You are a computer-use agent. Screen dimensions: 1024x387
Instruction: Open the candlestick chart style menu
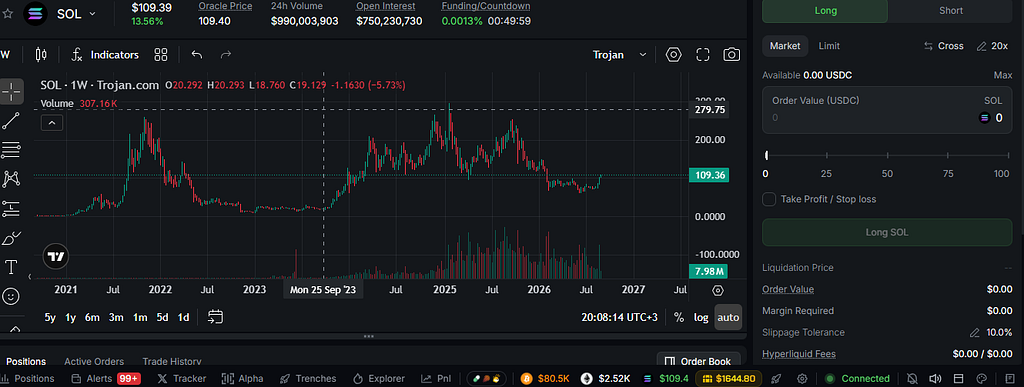click(41, 55)
